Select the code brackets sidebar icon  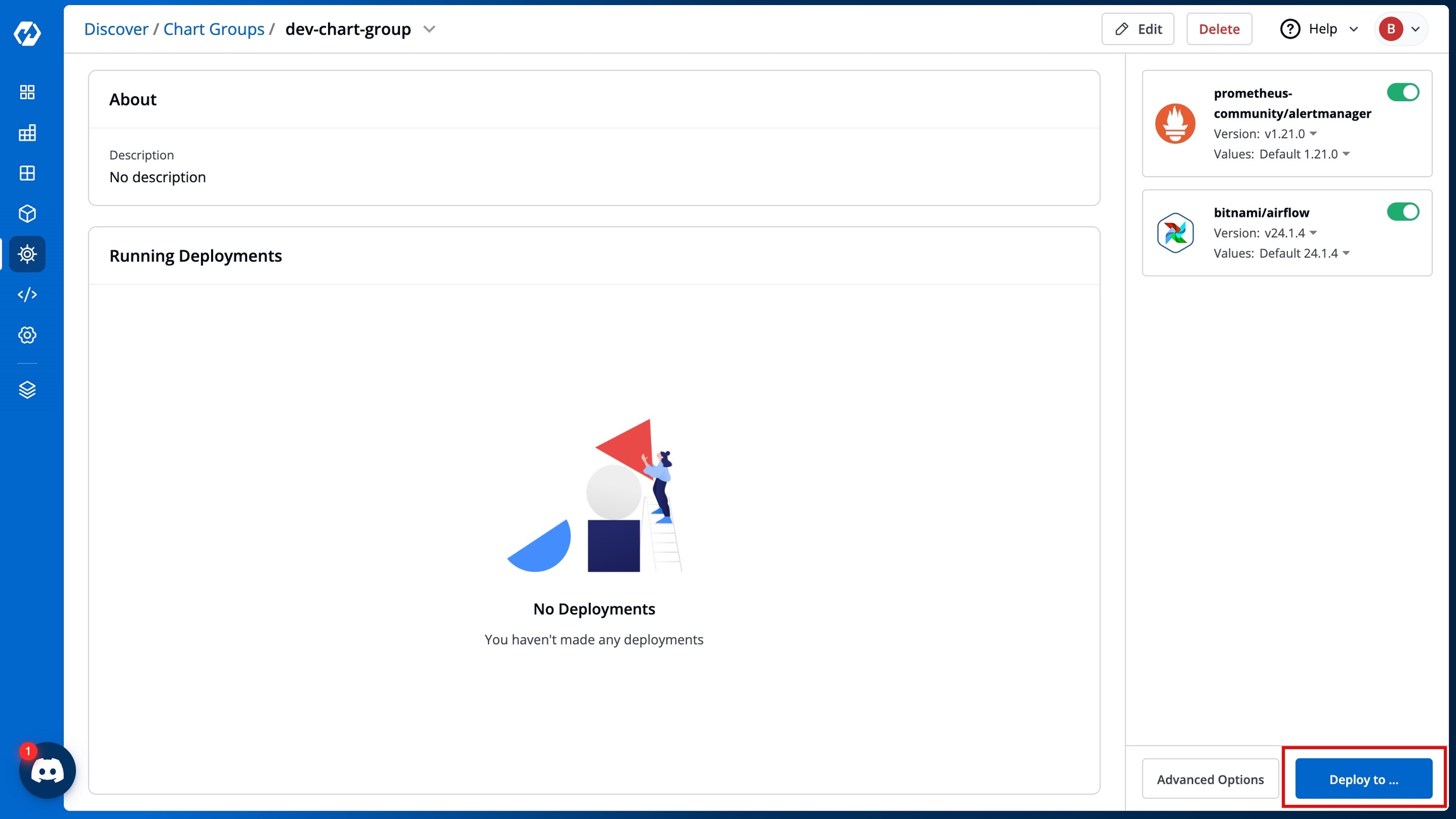point(27,294)
